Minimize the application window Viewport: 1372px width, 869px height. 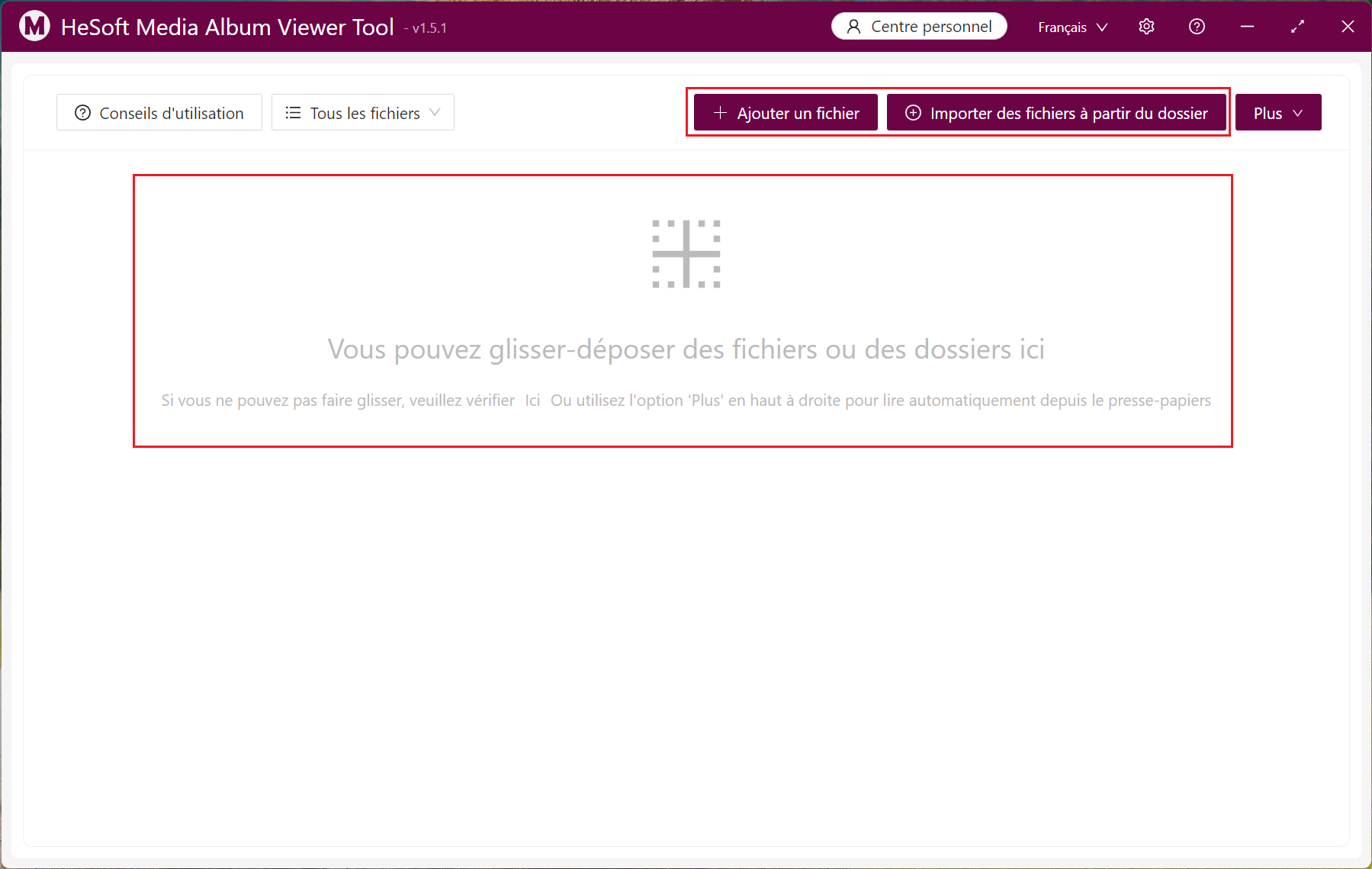[1247, 27]
